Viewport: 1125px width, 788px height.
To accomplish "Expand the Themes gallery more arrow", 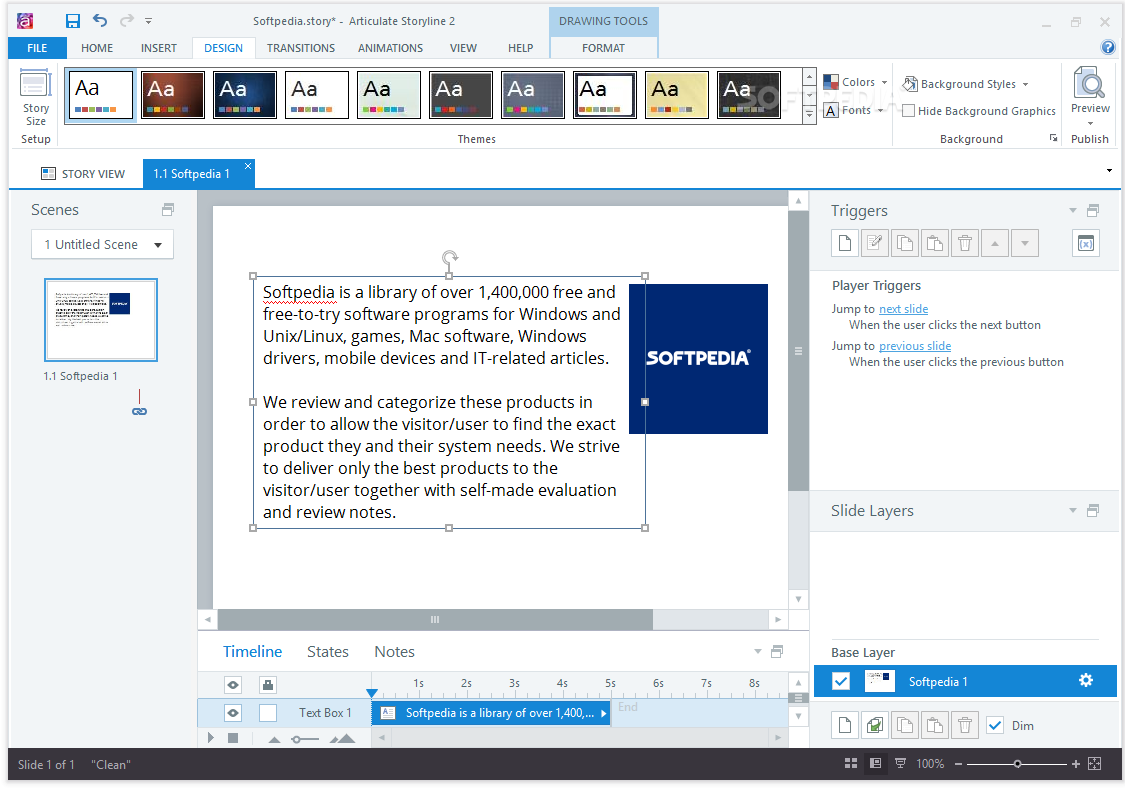I will click(x=809, y=113).
